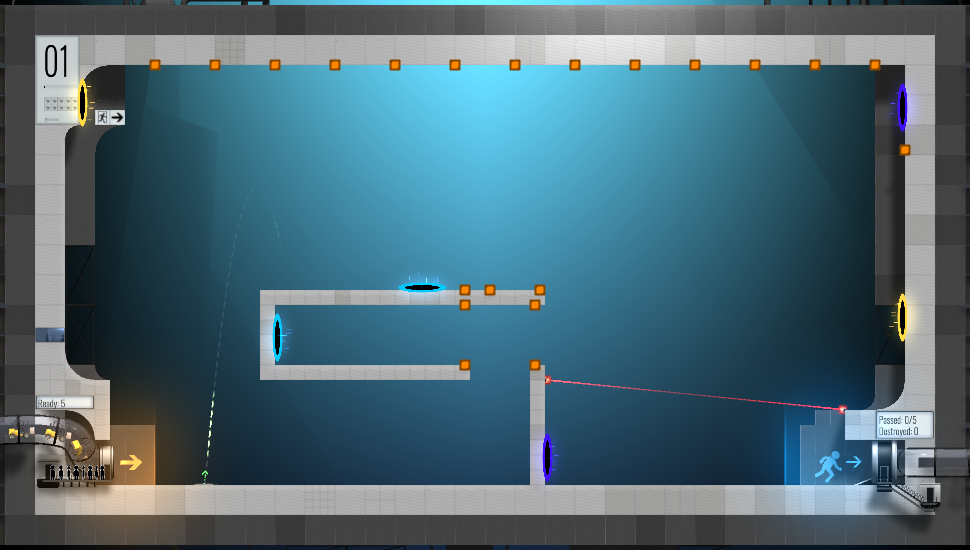Click the orange node below the upper purple portal
Screen dimensions: 970x550
tap(904, 150)
